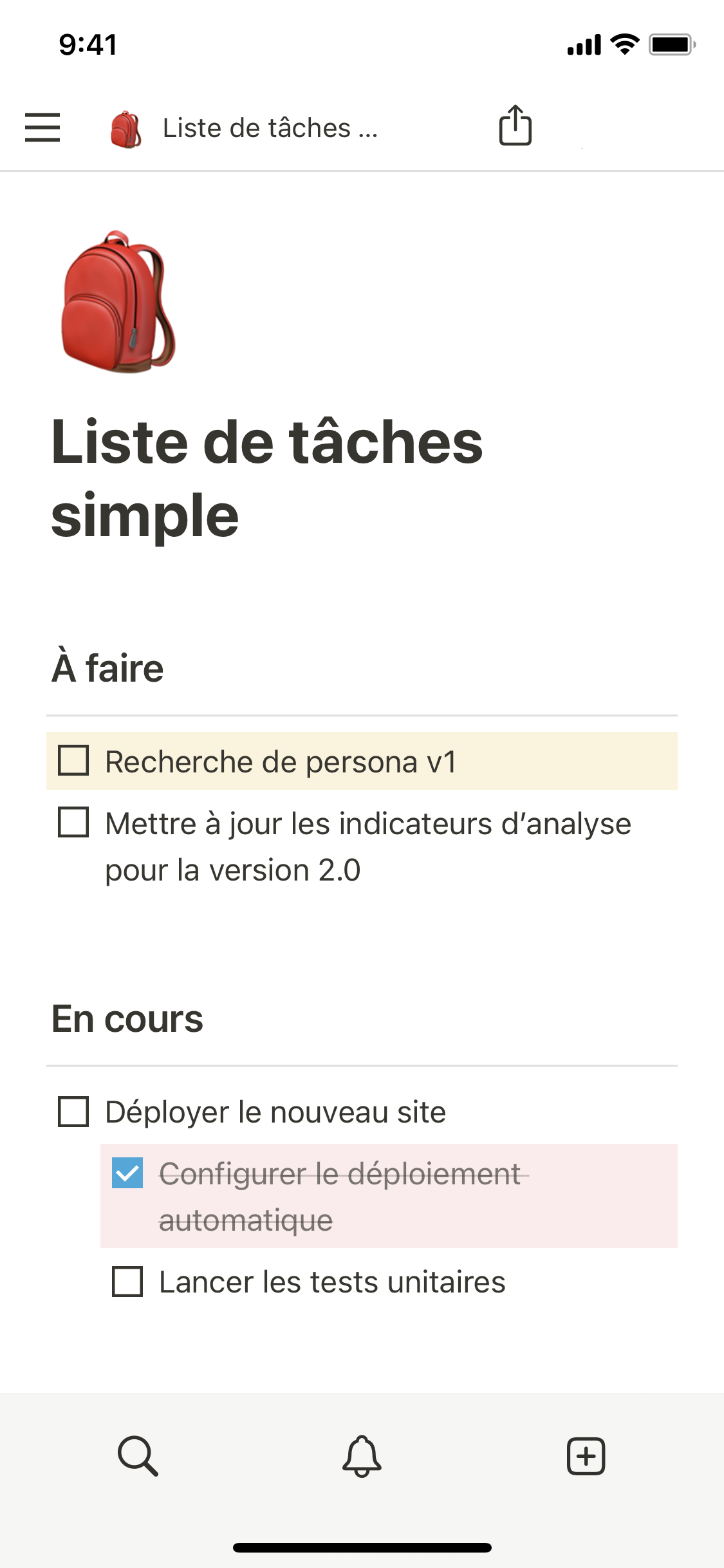724x1568 pixels.
Task: Tap the yellow highlighted Recherche de persona text
Action: coord(281,762)
